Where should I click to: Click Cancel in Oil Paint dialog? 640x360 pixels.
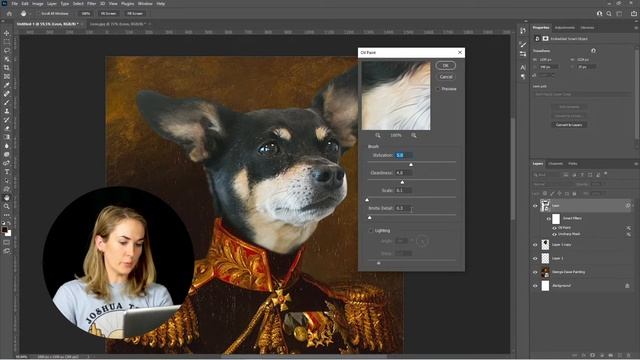(445, 77)
